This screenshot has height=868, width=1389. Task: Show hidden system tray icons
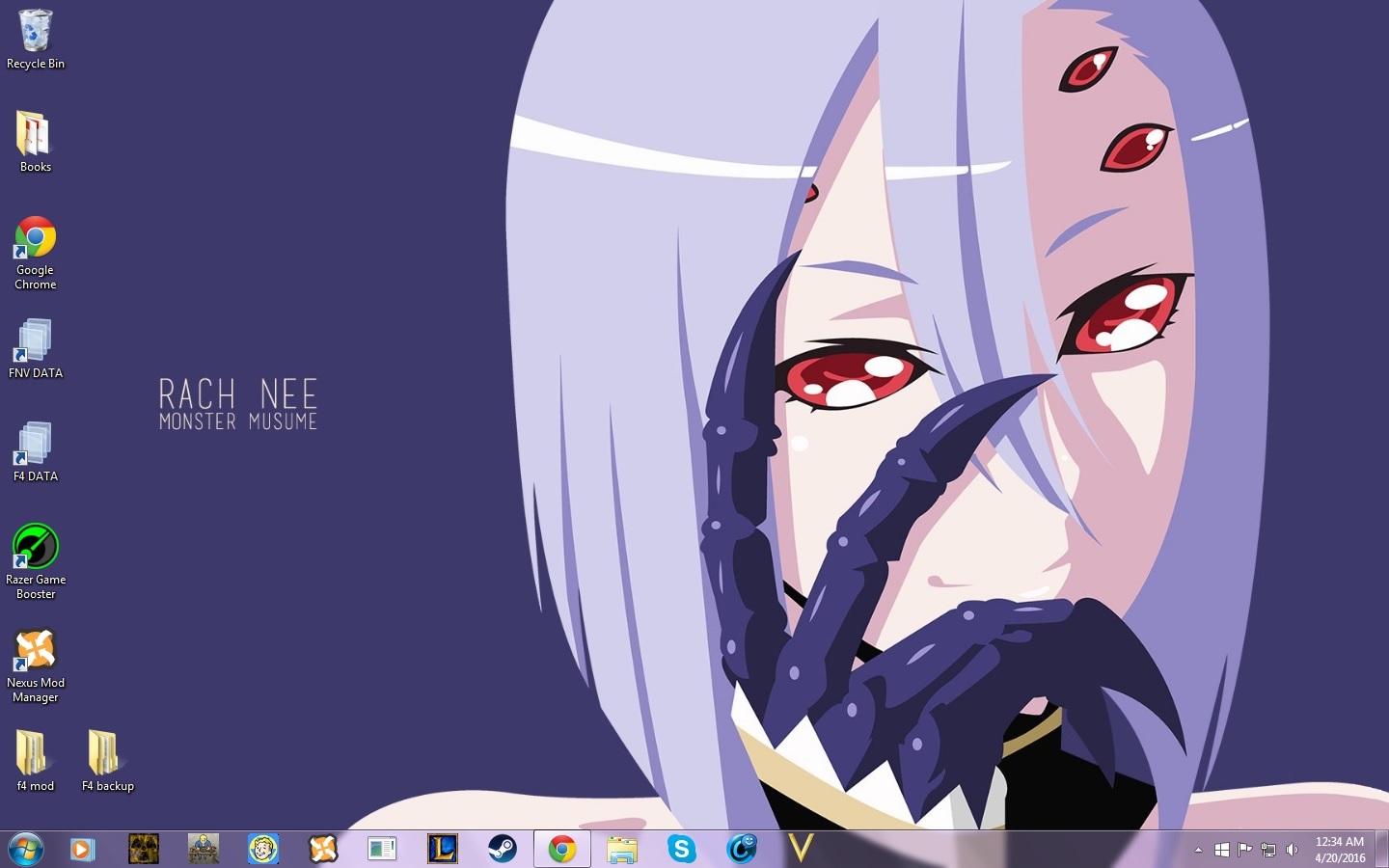tap(1198, 850)
